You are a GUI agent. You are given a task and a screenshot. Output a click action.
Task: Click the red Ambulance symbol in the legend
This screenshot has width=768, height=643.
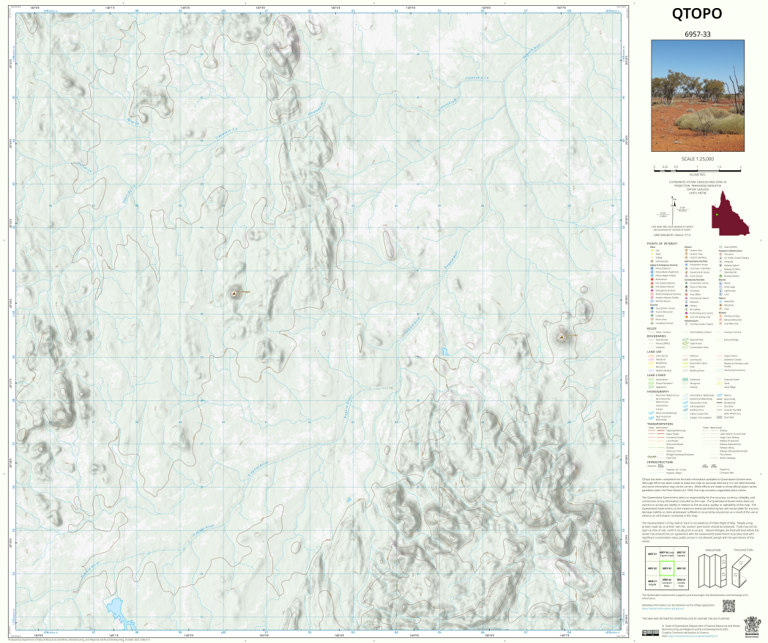[652, 279]
